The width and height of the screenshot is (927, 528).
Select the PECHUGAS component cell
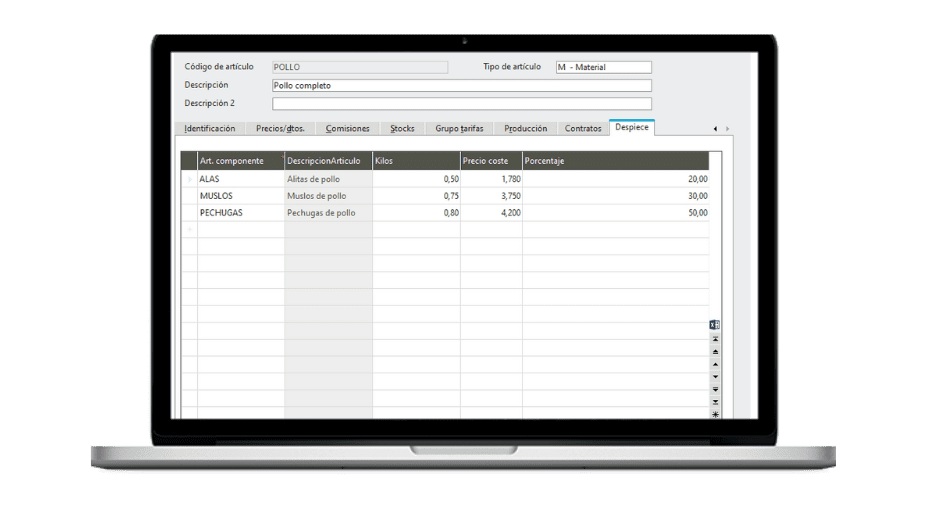(x=241, y=213)
